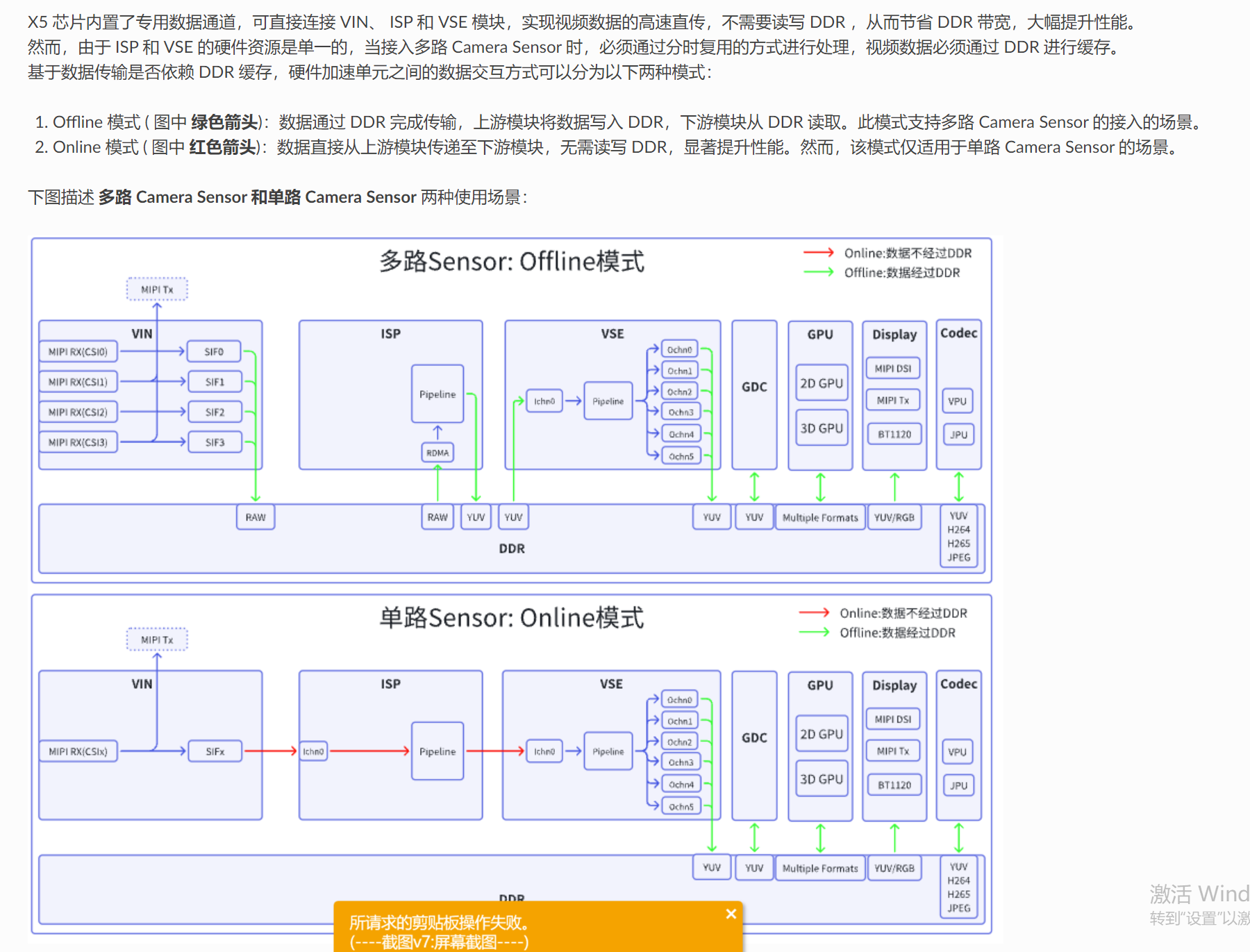The image size is (1250, 952).
Task: Click the first paragraph line starting 'X5 芯片内置了'
Action: click(x=585, y=22)
